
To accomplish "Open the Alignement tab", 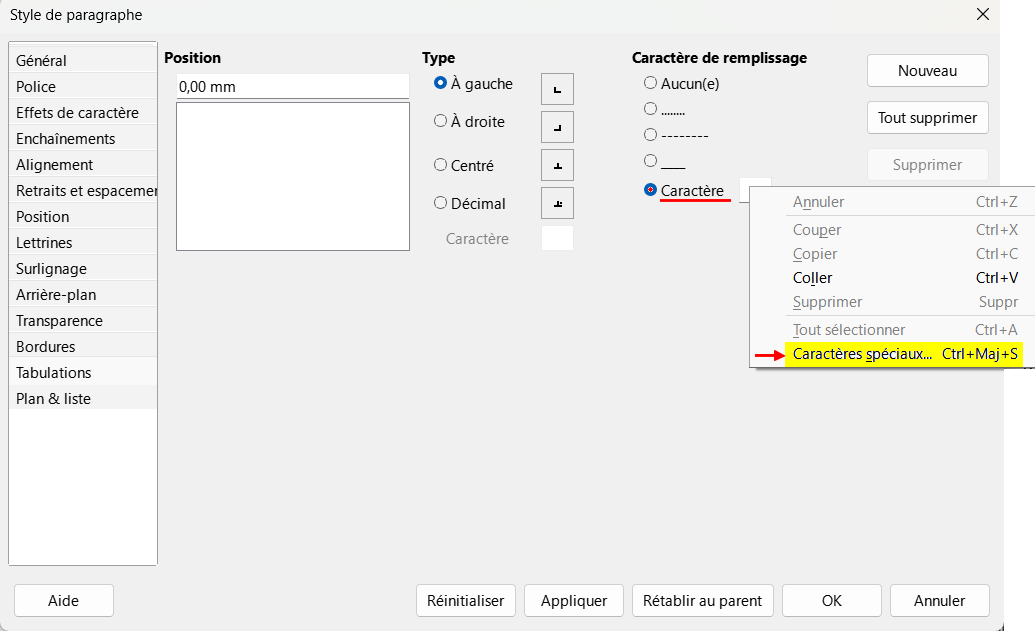I will (83, 164).
